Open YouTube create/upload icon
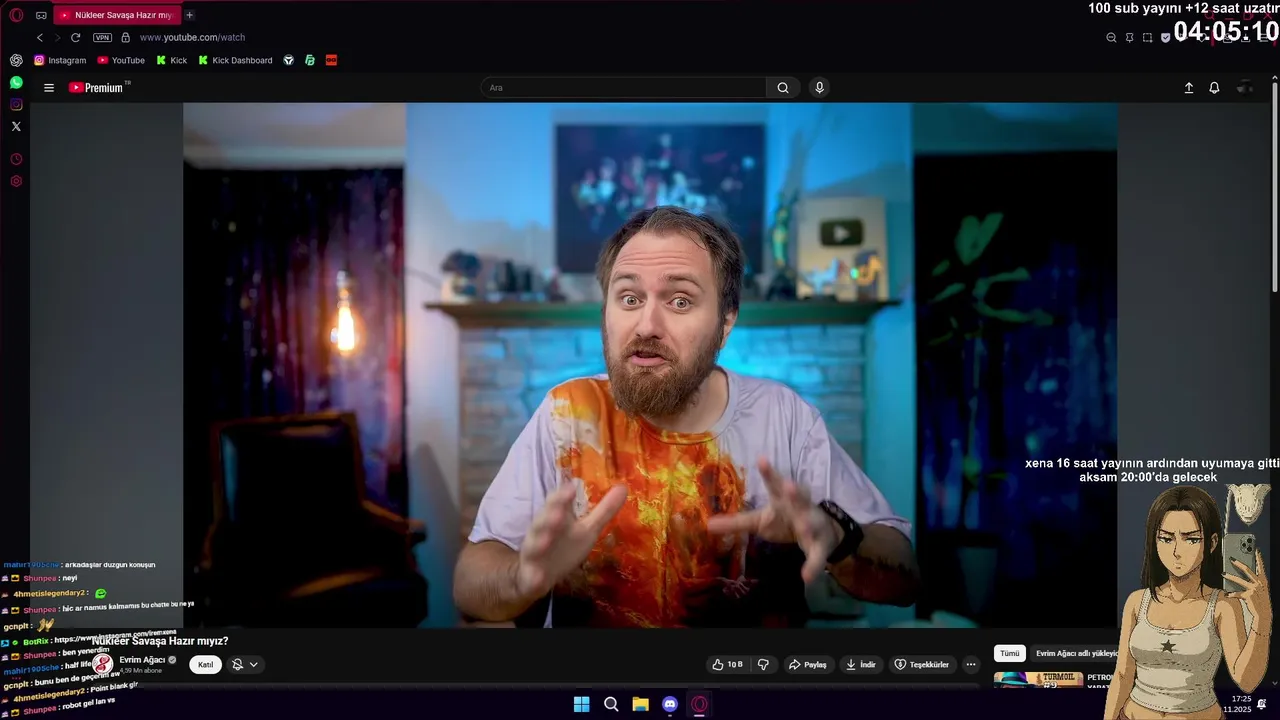This screenshot has height=720, width=1280. (x=1189, y=88)
